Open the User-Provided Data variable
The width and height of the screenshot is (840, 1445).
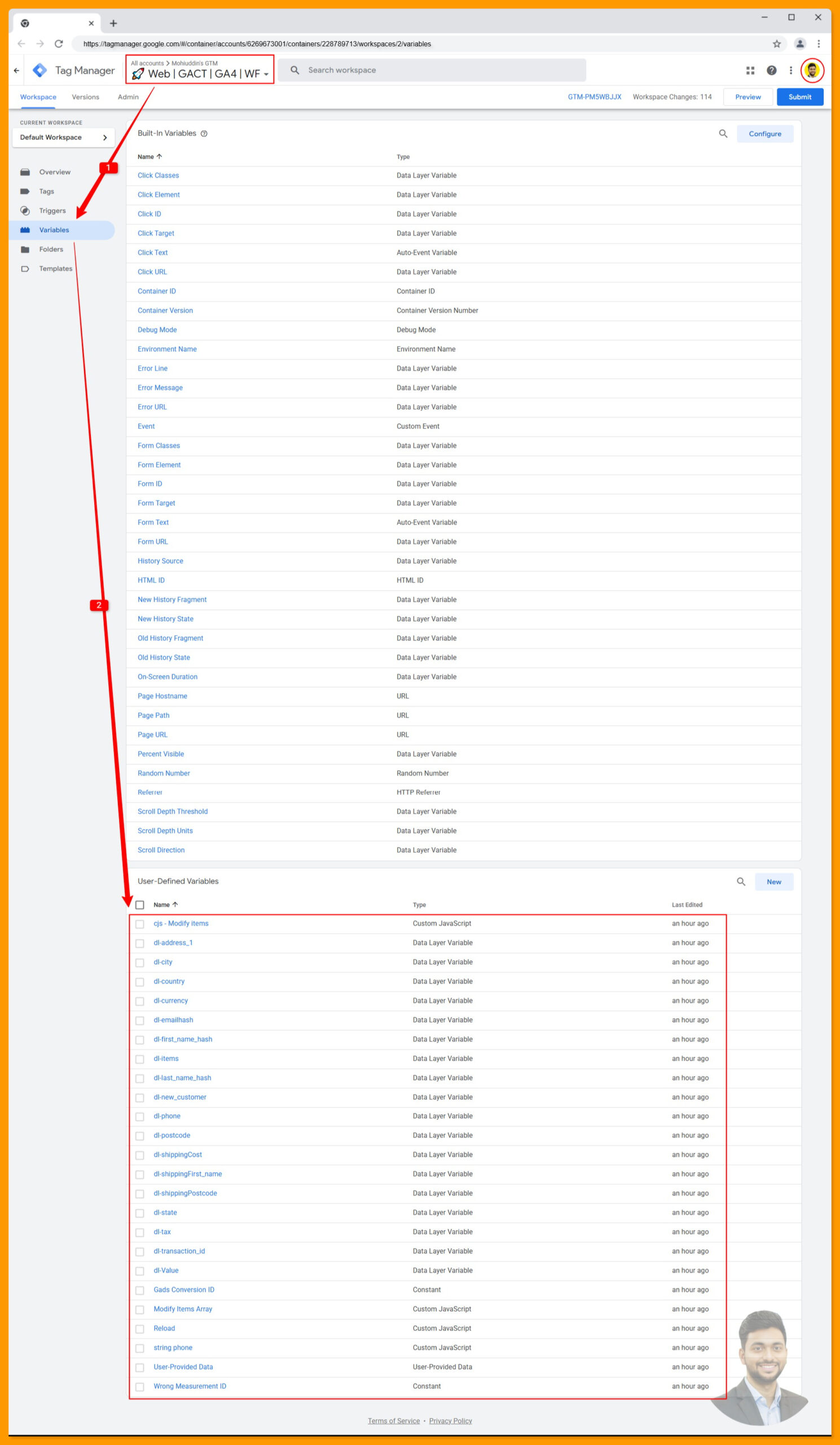pyautogui.click(x=183, y=1367)
